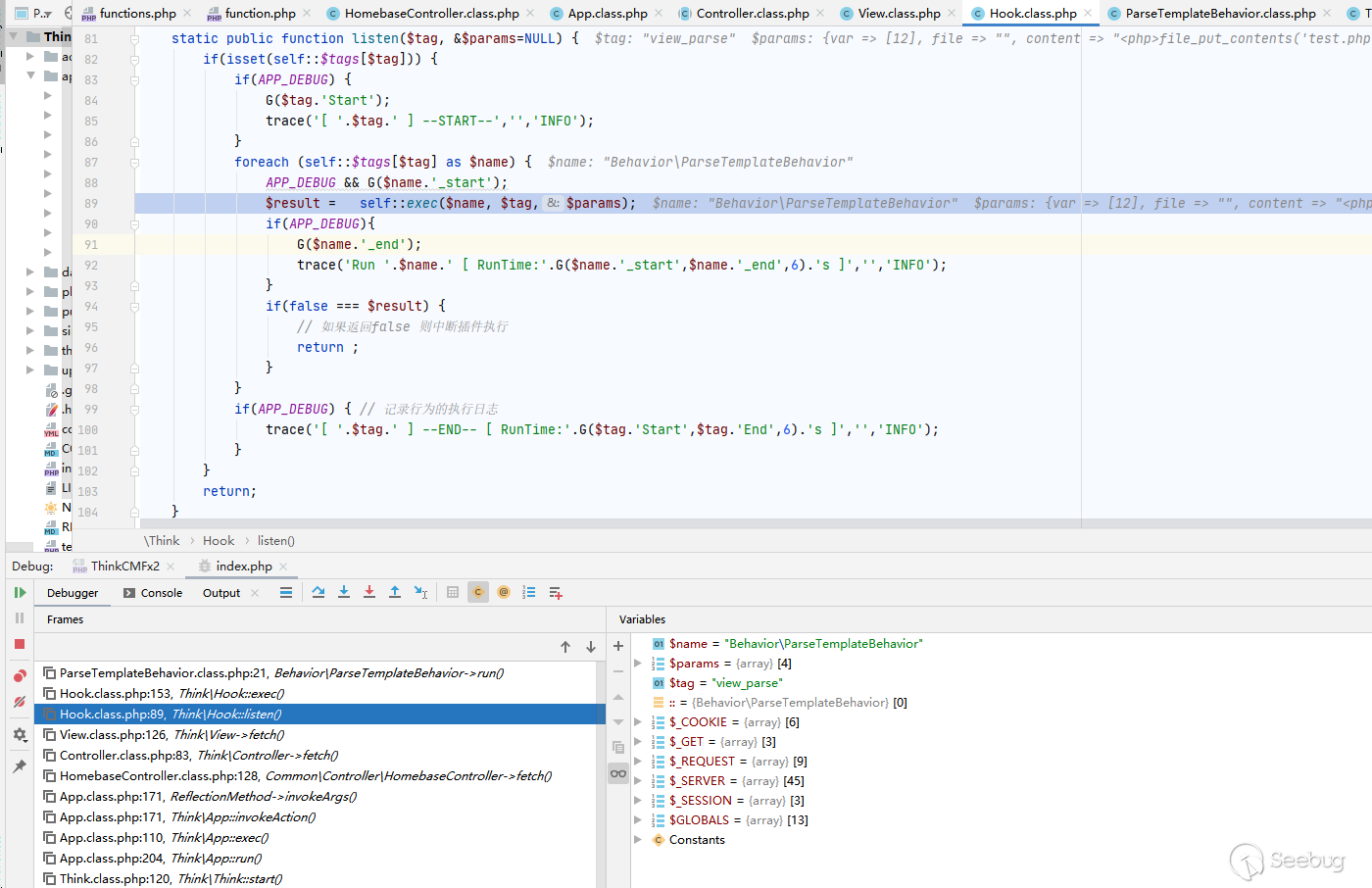
Task: Open View Breakpoints double red circle icon
Action: click(20, 676)
